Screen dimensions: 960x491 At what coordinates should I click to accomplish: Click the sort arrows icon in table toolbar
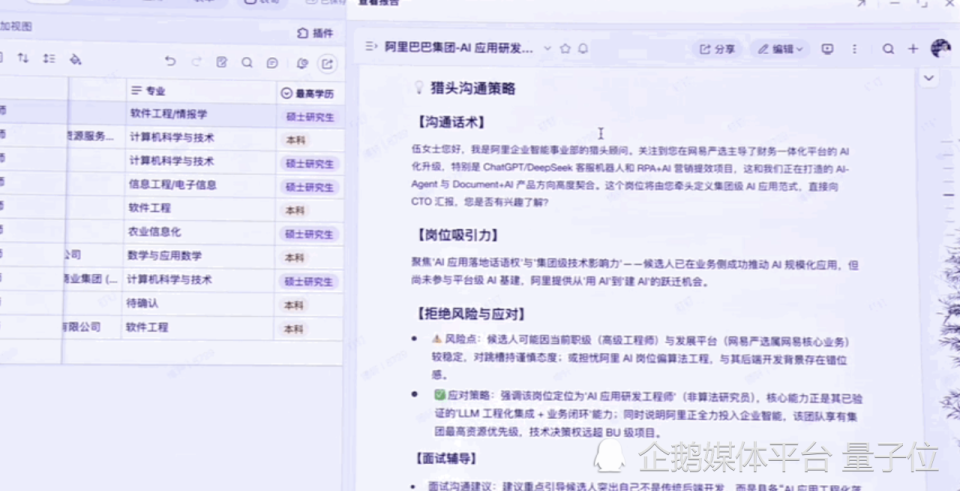pyautogui.click(x=23, y=58)
